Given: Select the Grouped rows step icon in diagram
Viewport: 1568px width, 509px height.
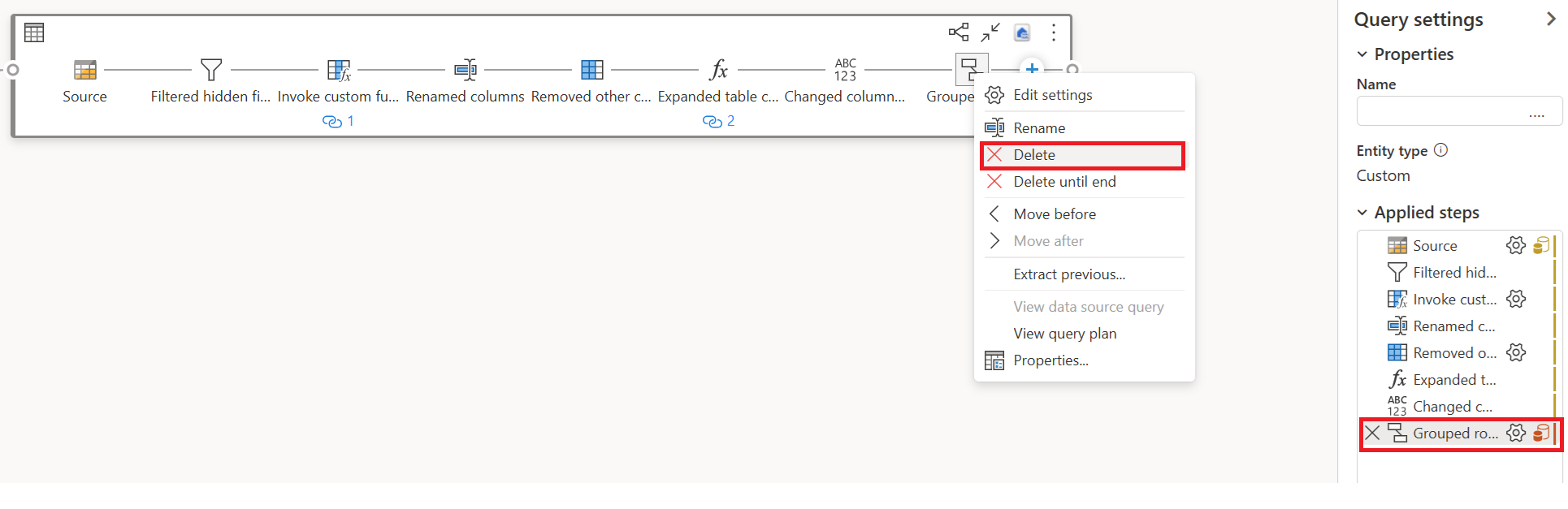Looking at the screenshot, I should 971,69.
